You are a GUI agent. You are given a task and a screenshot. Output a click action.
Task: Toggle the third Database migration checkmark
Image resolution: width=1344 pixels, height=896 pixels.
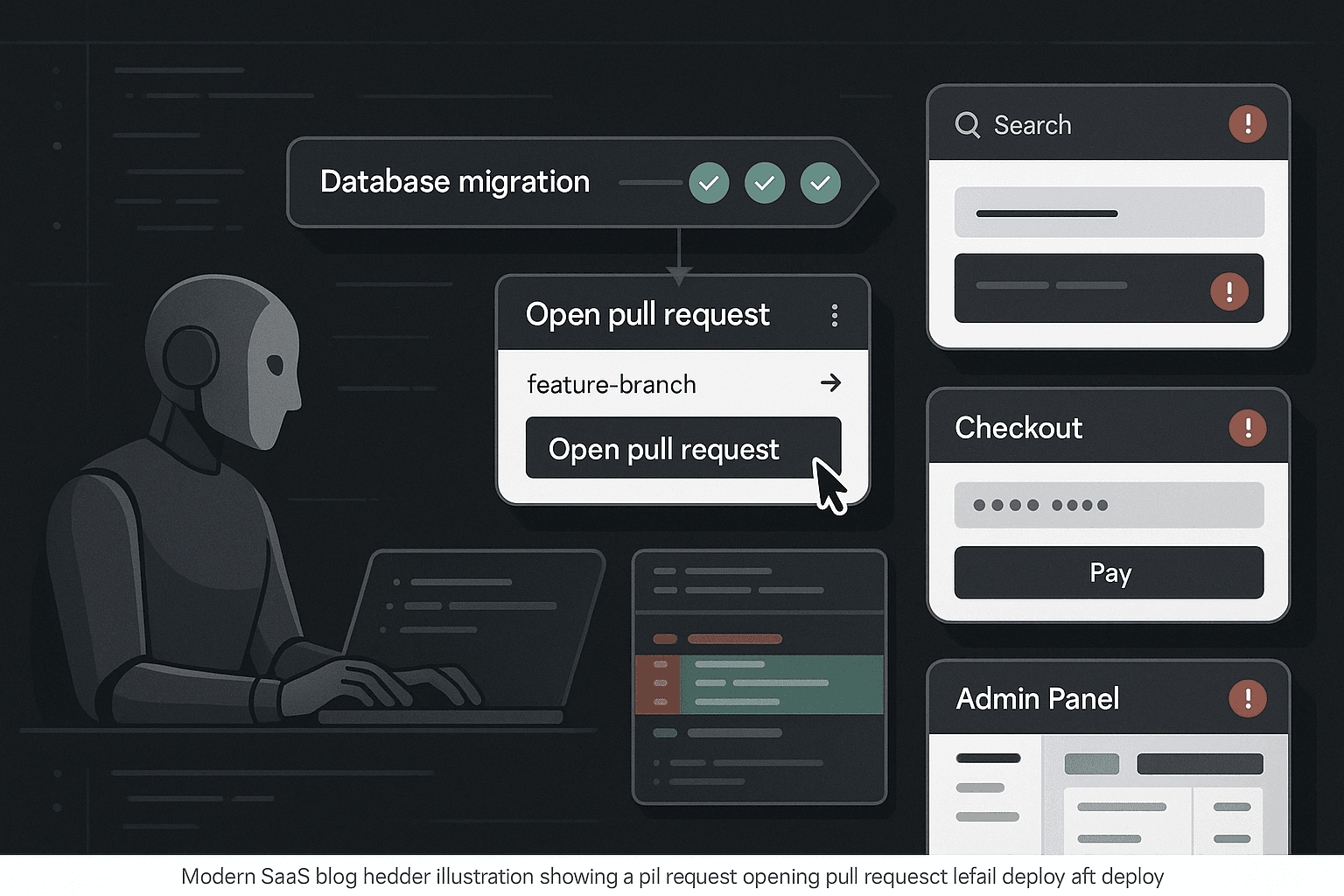(x=821, y=183)
